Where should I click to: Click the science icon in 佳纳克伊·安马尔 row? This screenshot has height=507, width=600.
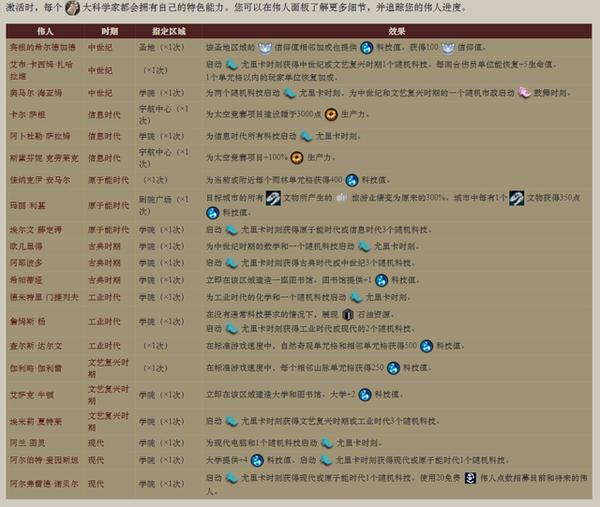pyautogui.click(x=353, y=178)
